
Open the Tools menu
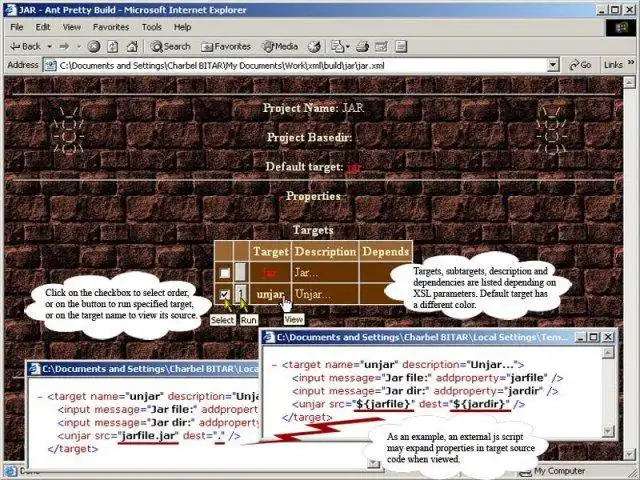pyautogui.click(x=152, y=27)
